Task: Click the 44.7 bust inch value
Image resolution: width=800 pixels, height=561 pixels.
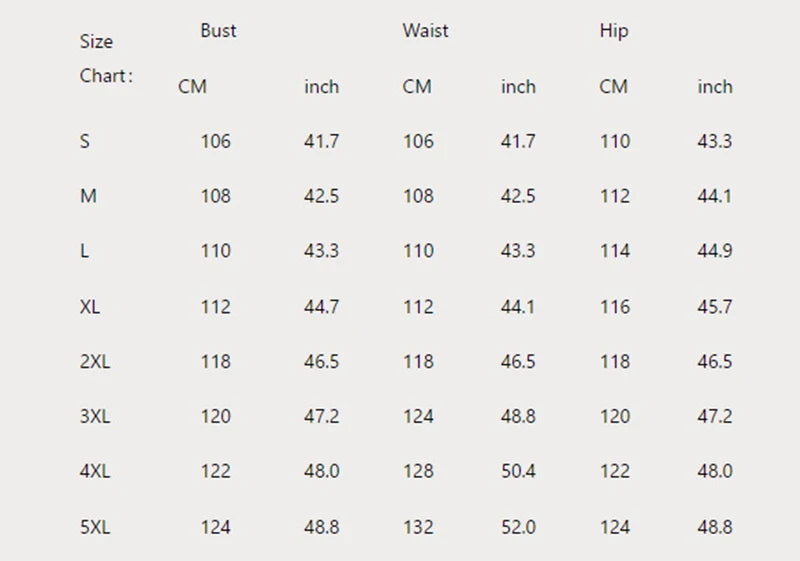Action: pyautogui.click(x=321, y=307)
